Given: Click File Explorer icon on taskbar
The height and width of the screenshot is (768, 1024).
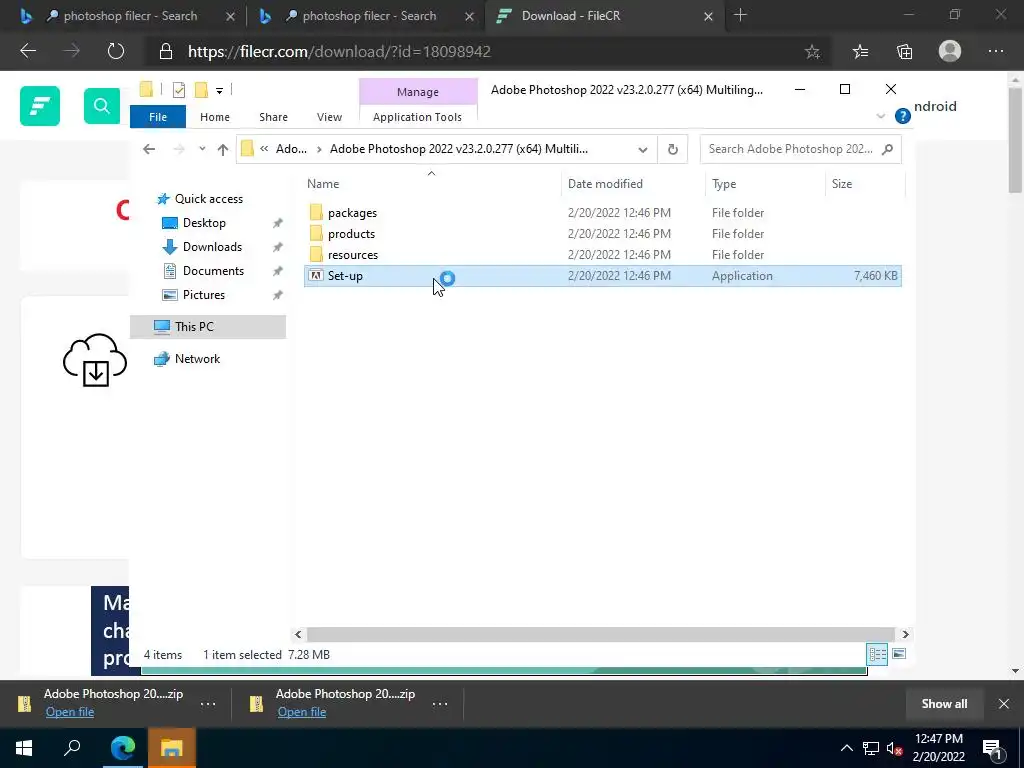Looking at the screenshot, I should point(171,748).
